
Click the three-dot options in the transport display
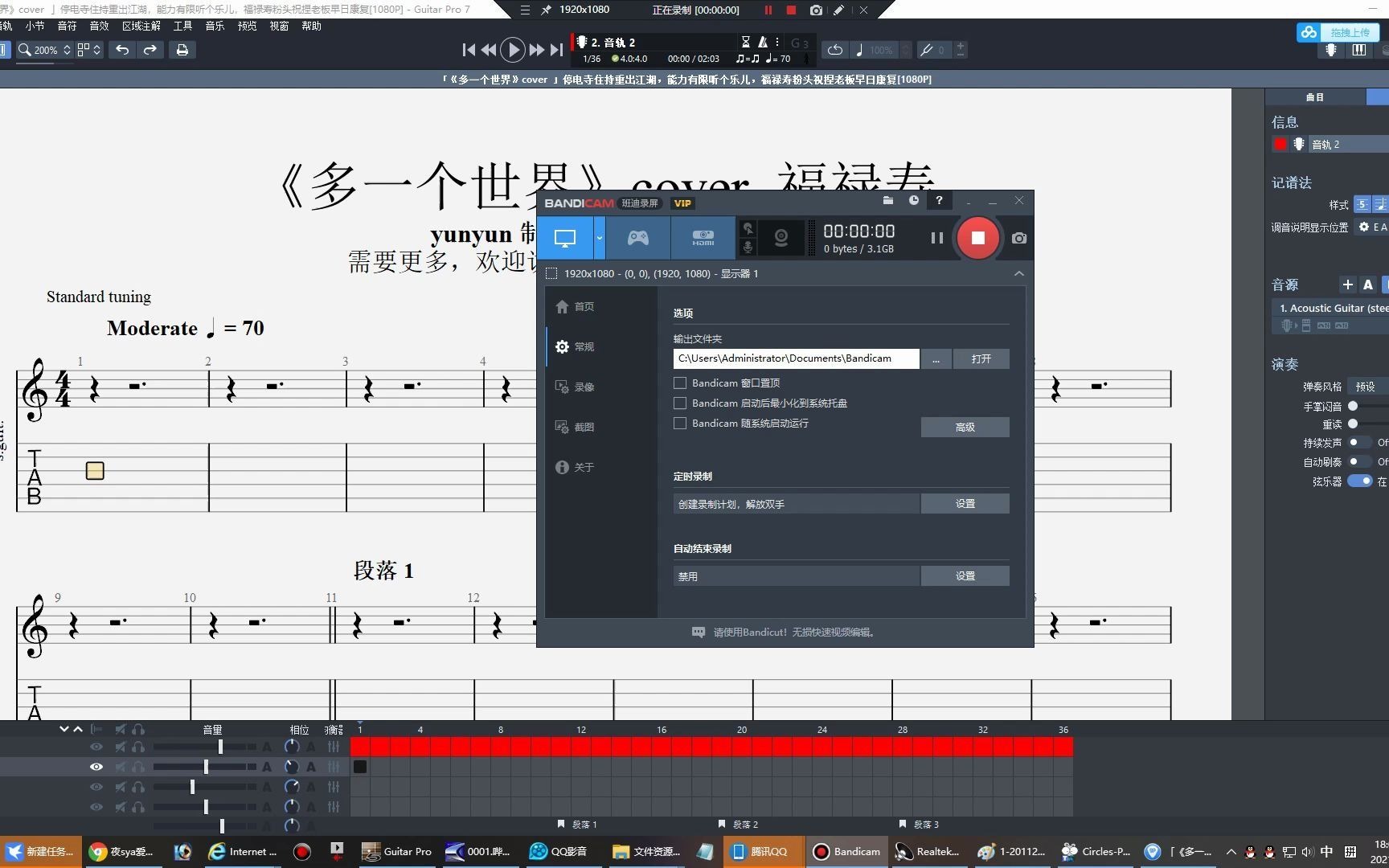(777, 42)
